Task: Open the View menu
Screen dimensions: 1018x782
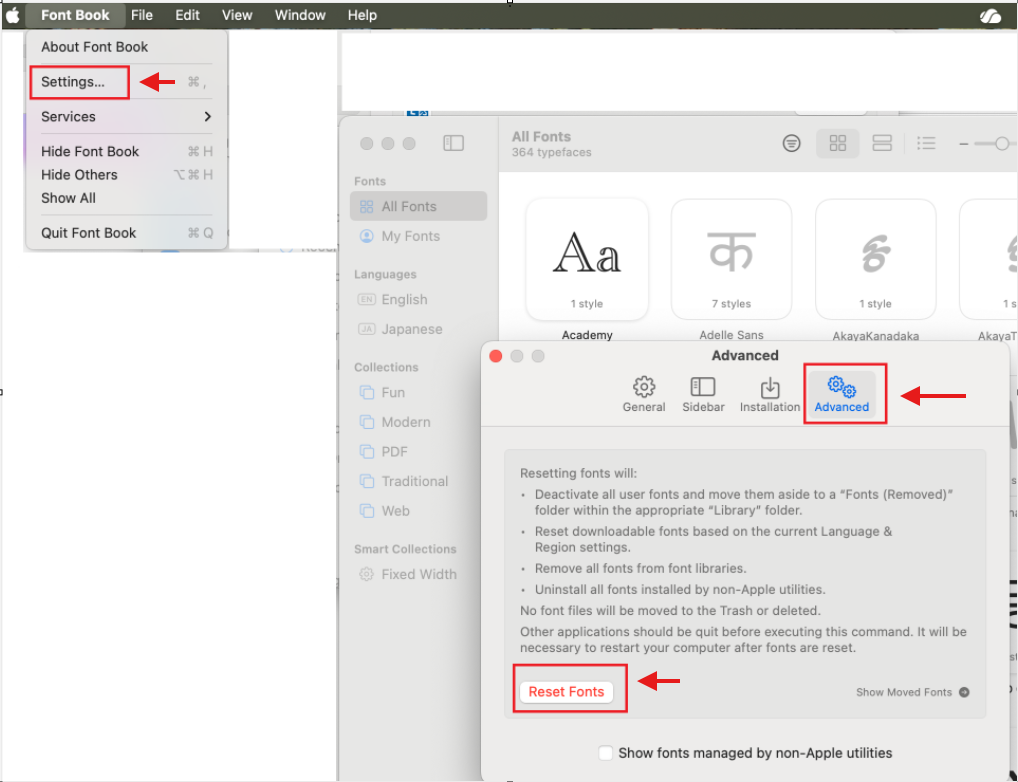Action: point(237,15)
